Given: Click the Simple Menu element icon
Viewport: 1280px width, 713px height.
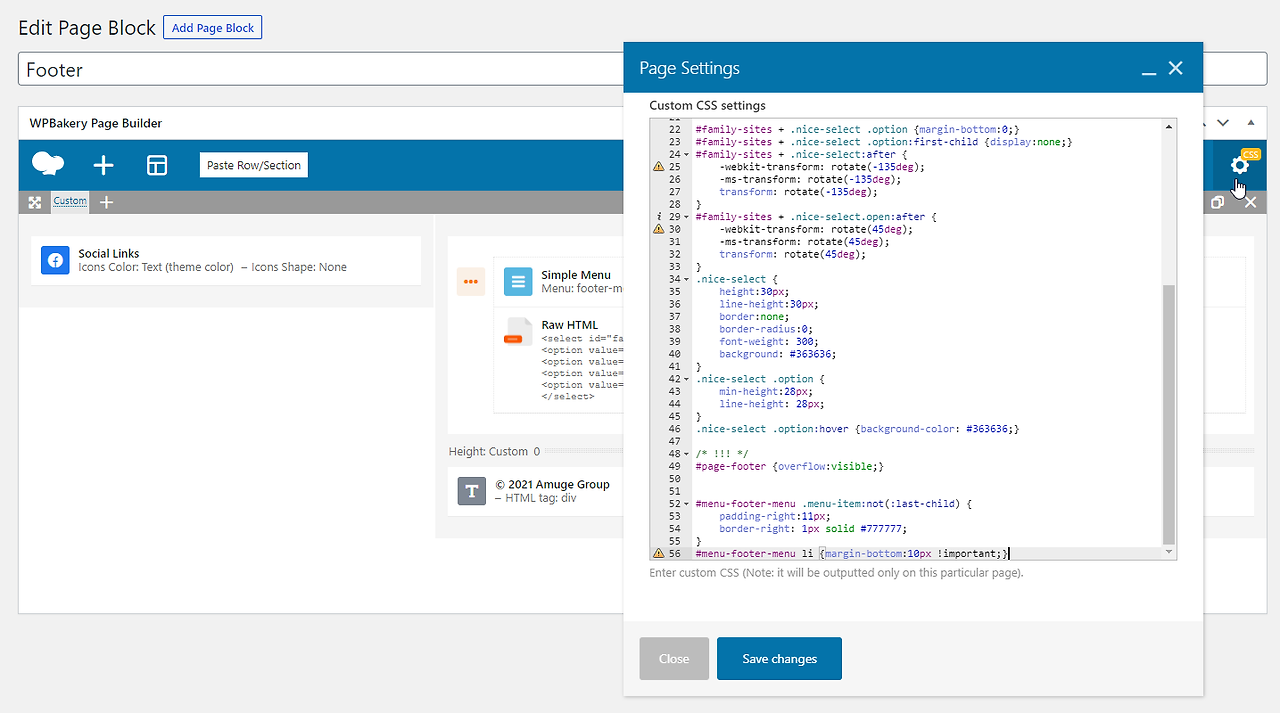Looking at the screenshot, I should coord(518,281).
